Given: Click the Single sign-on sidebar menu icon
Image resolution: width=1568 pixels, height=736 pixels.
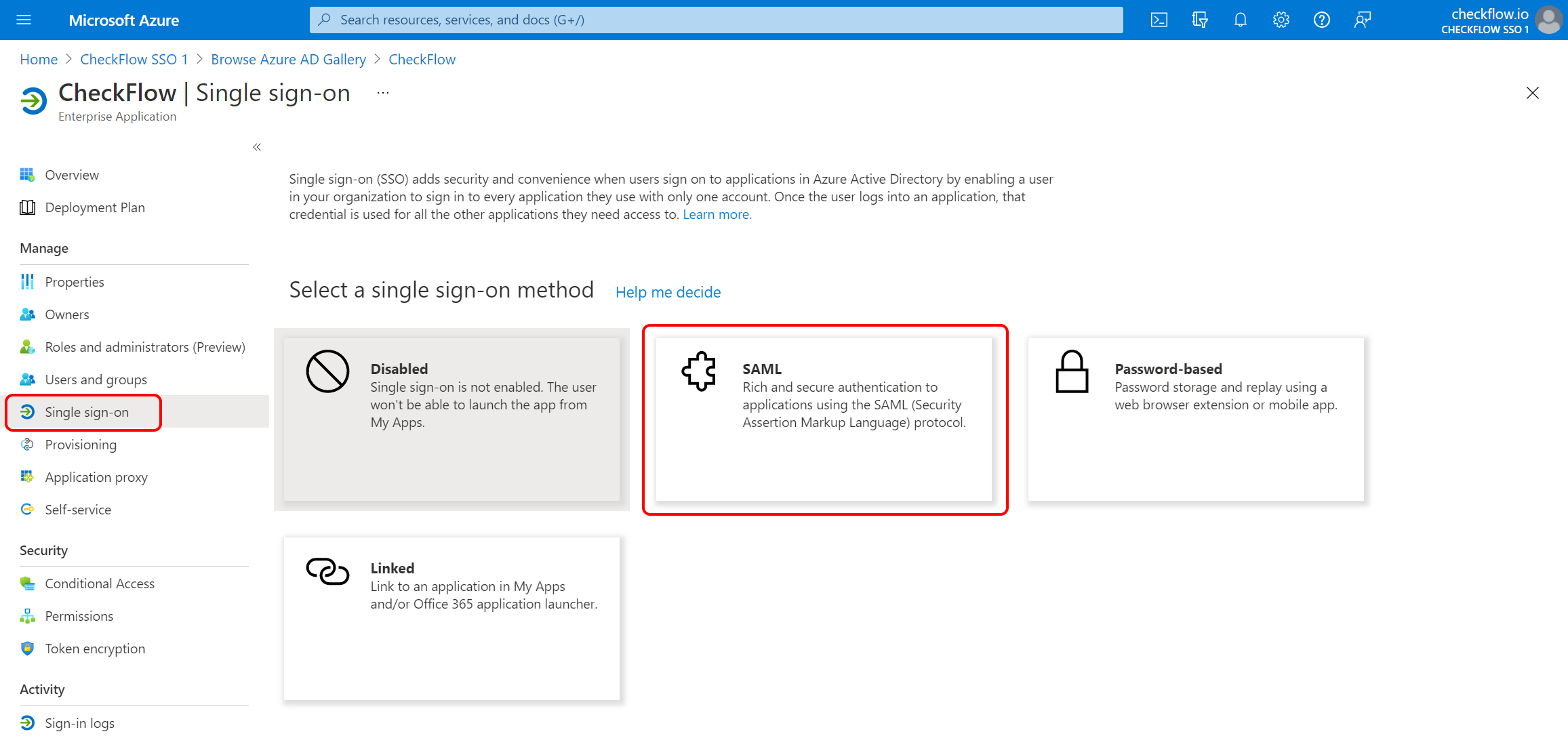Looking at the screenshot, I should (x=28, y=412).
